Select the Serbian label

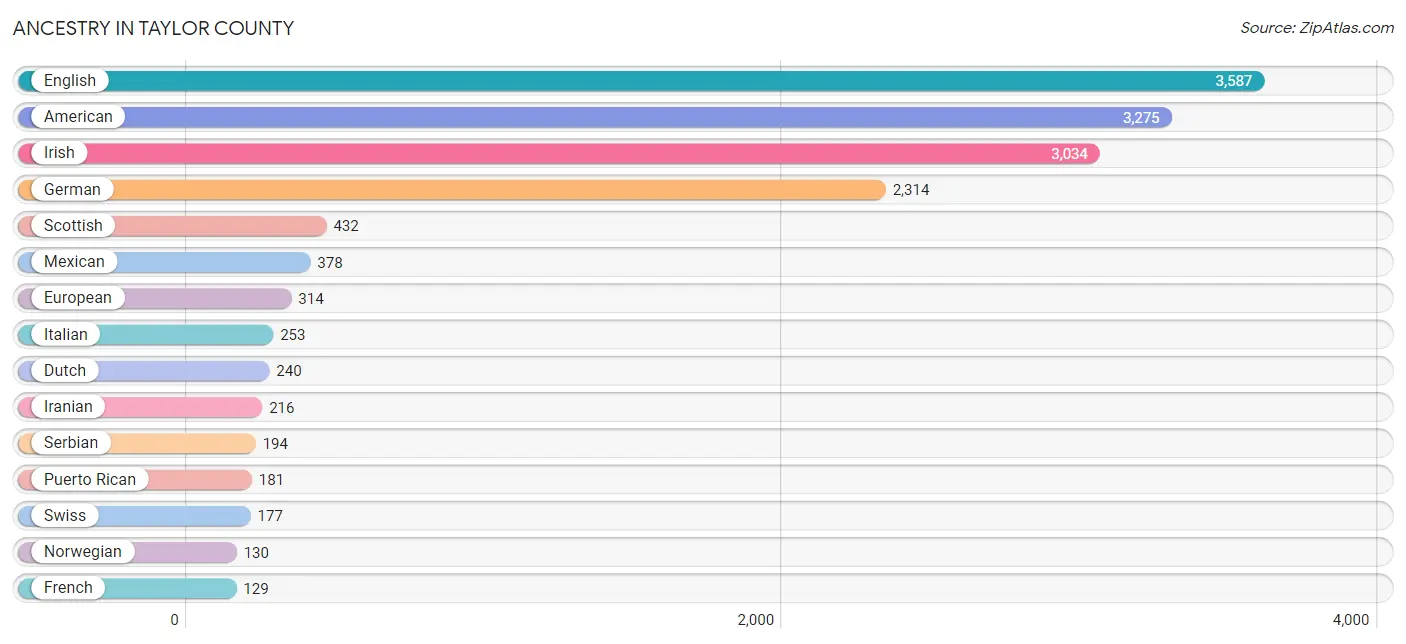(x=71, y=443)
